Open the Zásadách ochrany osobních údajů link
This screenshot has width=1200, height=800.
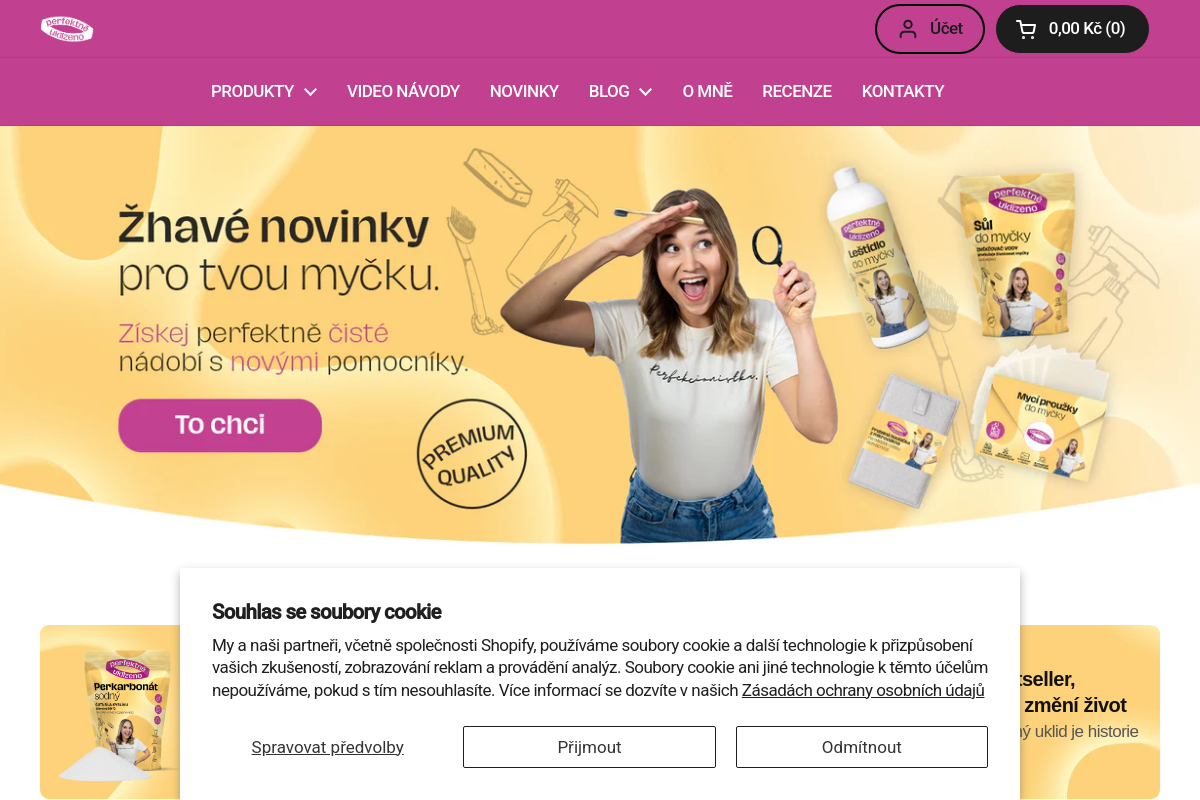click(863, 690)
